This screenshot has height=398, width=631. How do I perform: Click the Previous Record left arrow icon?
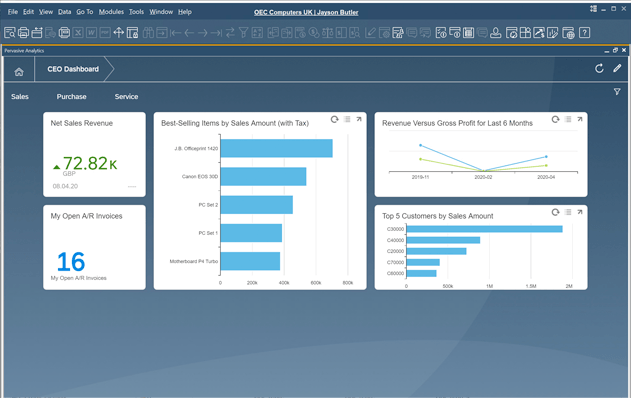pyautogui.click(x=189, y=33)
